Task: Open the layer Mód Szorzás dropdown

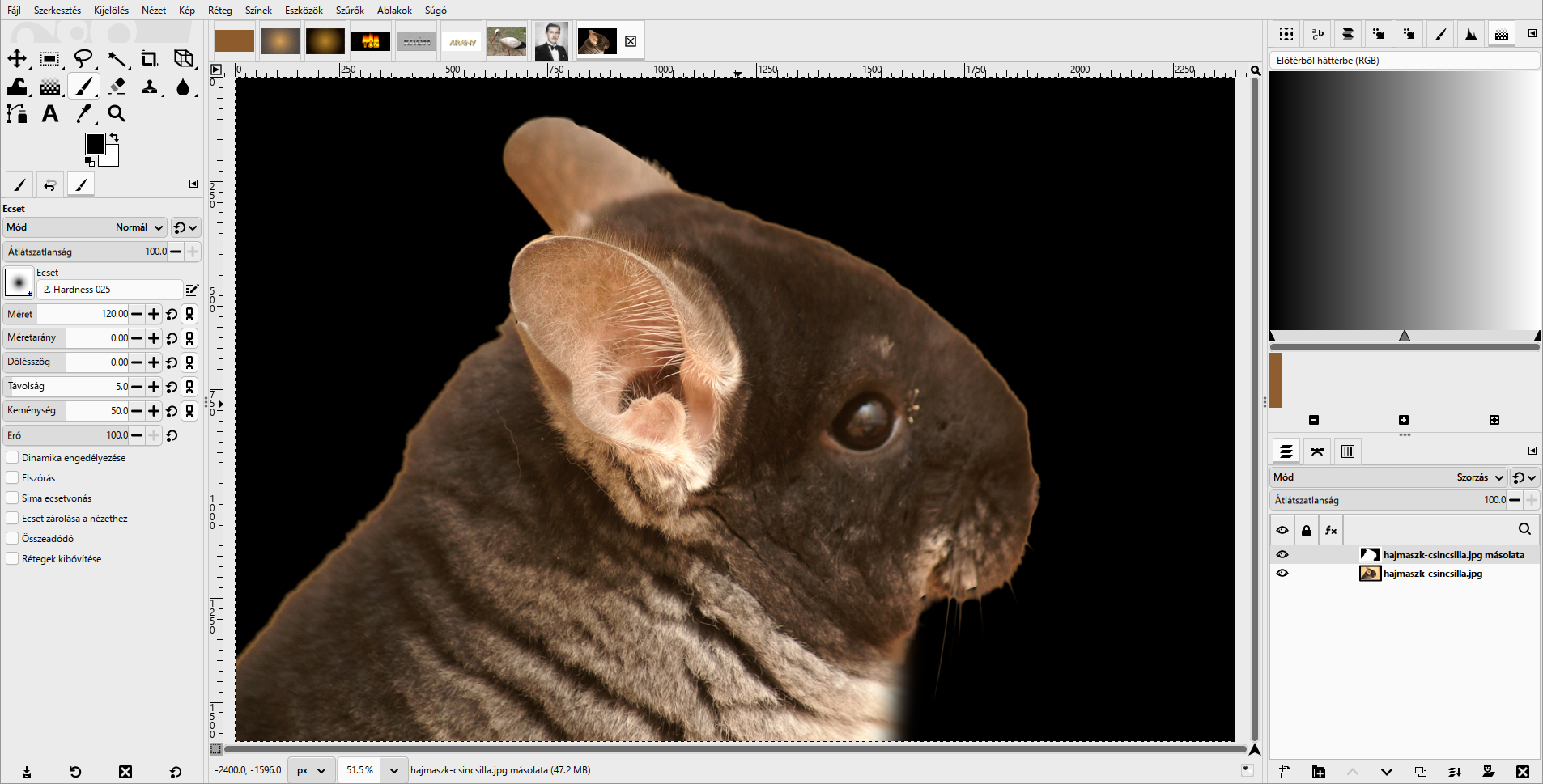Action: click(x=1388, y=477)
